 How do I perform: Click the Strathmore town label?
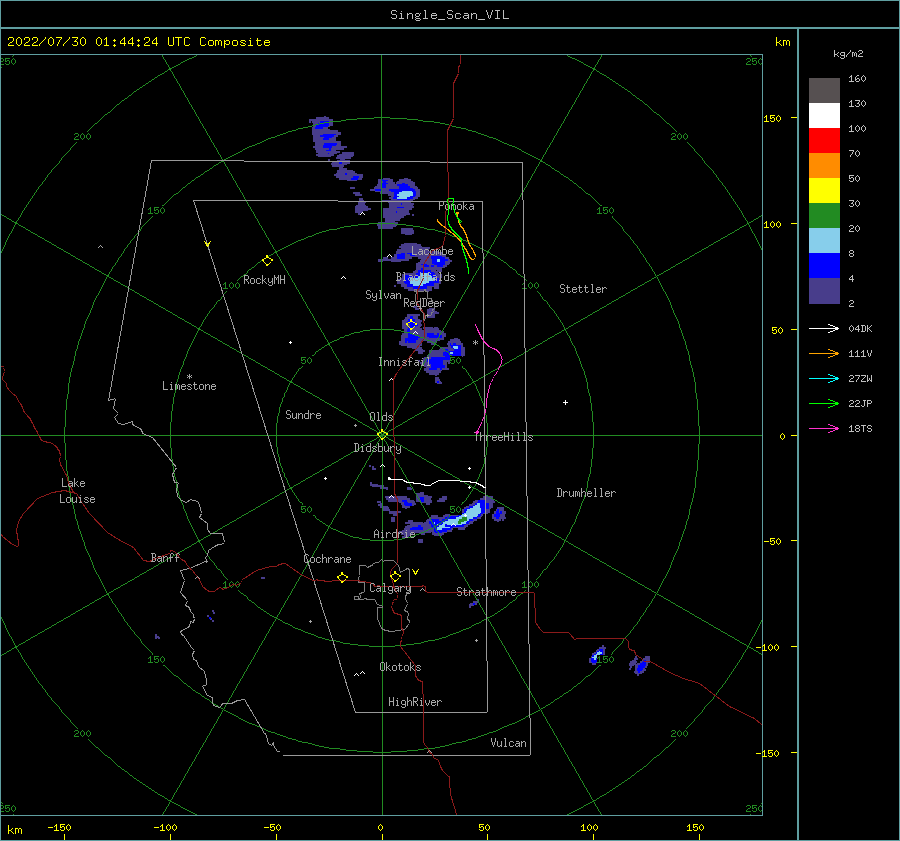486,592
